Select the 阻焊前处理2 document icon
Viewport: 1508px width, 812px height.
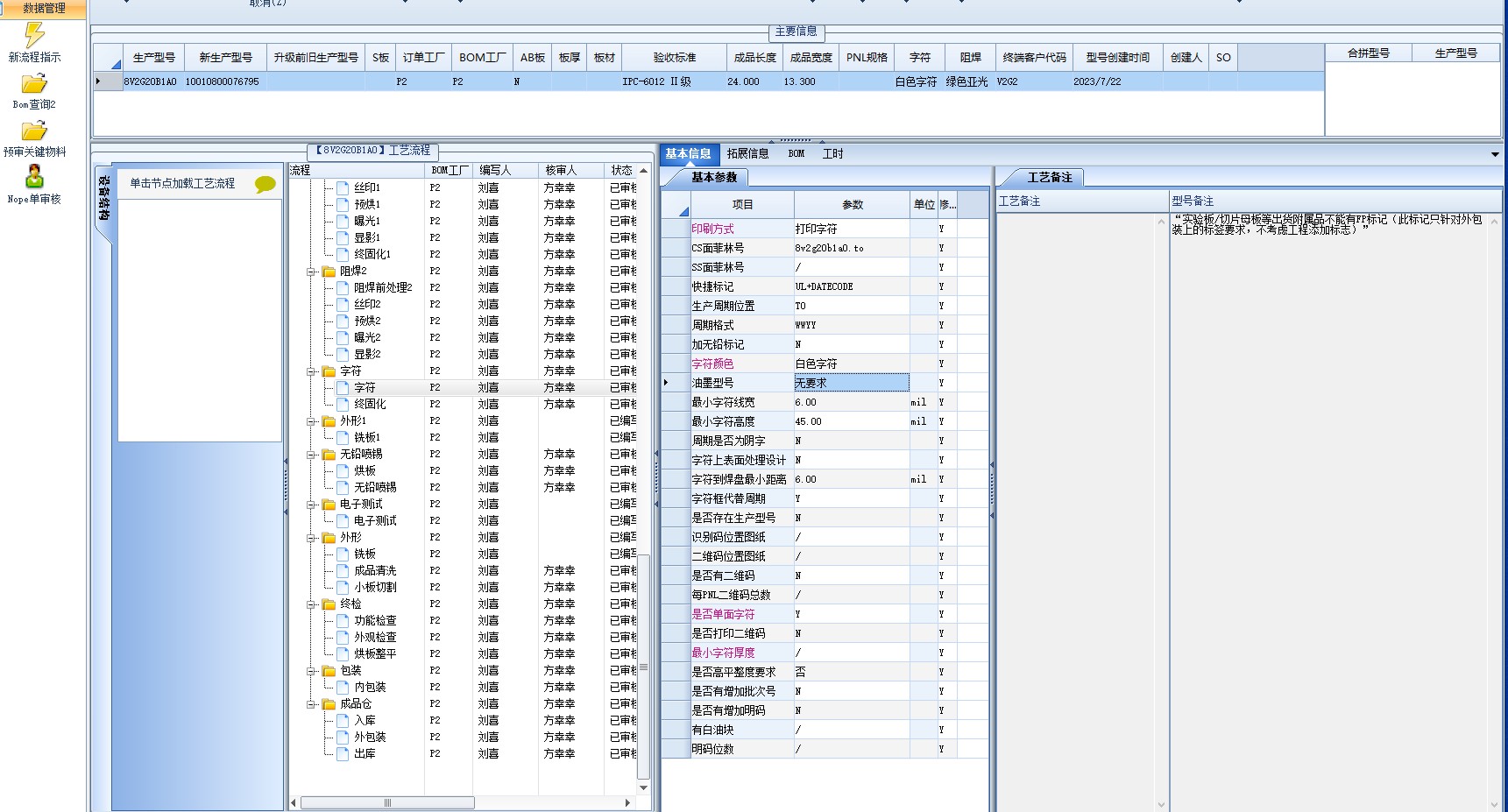click(x=343, y=287)
